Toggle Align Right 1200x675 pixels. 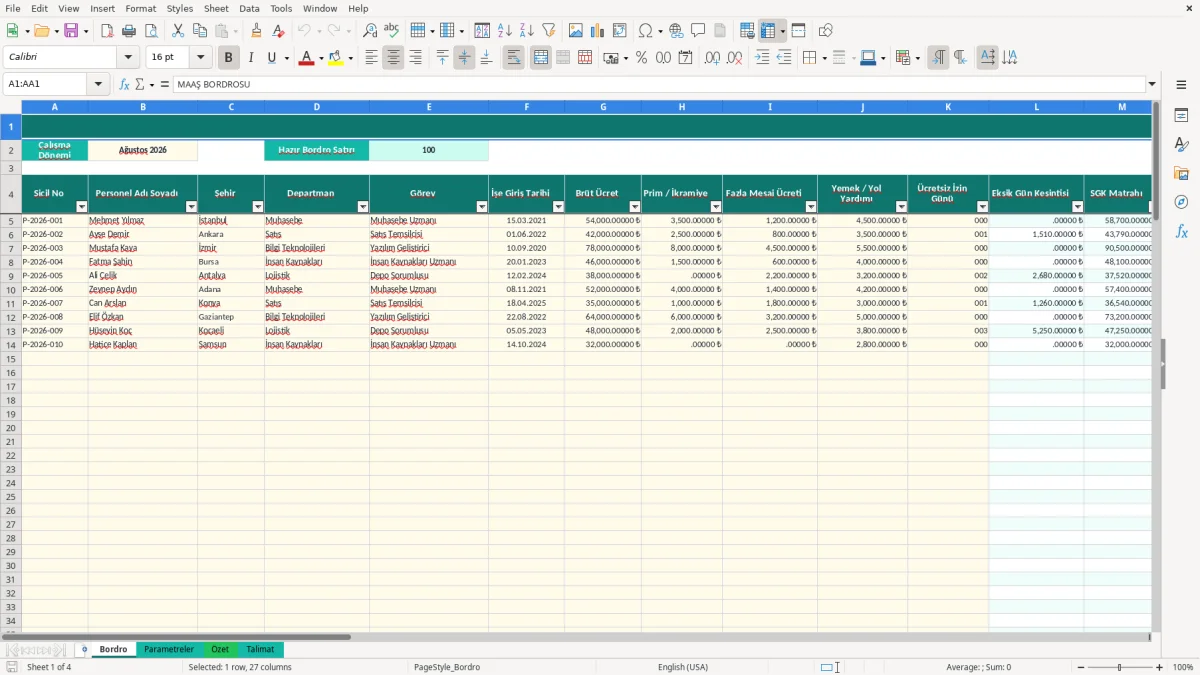click(415, 58)
